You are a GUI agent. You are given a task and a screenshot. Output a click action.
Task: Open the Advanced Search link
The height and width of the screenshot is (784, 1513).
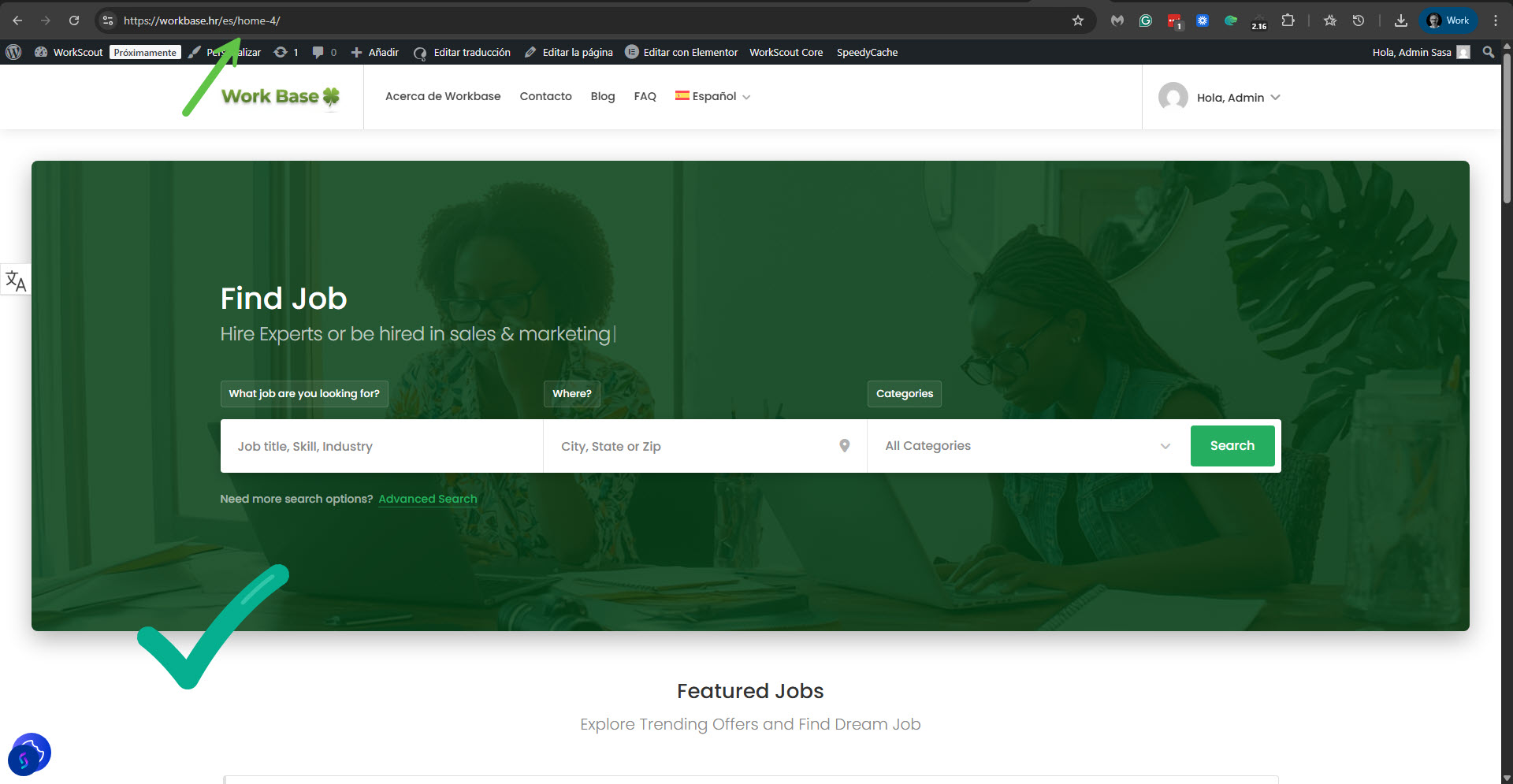click(428, 499)
